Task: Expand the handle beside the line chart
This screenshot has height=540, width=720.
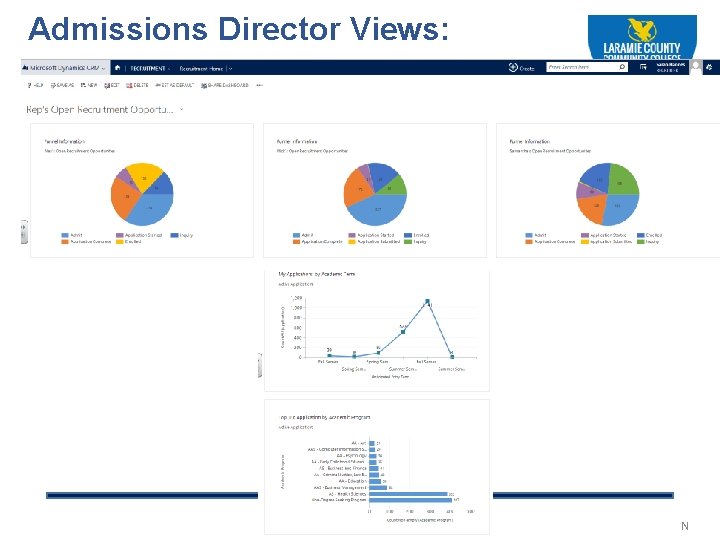Action: pos(260,366)
